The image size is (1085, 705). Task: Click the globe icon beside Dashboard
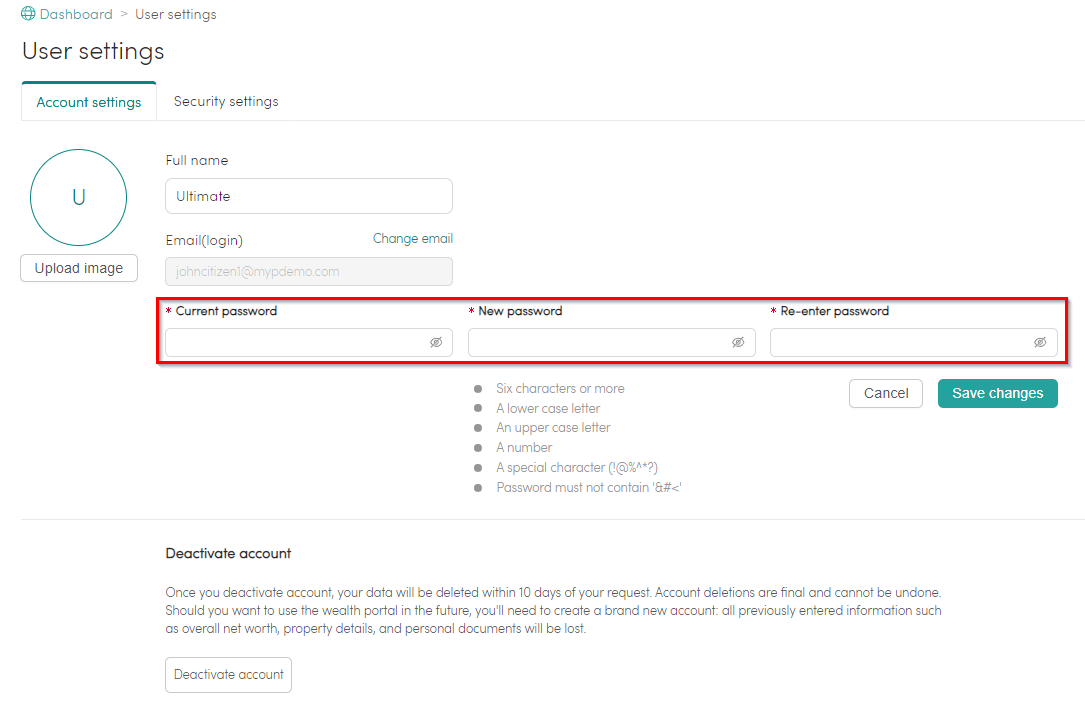coord(28,13)
